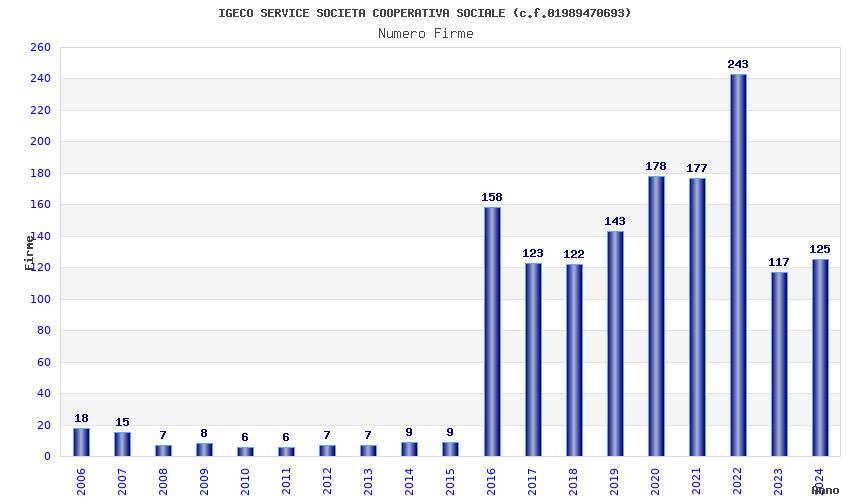The height and width of the screenshot is (500, 850).
Task: Click x-axis year label 2023
Action: 778,482
